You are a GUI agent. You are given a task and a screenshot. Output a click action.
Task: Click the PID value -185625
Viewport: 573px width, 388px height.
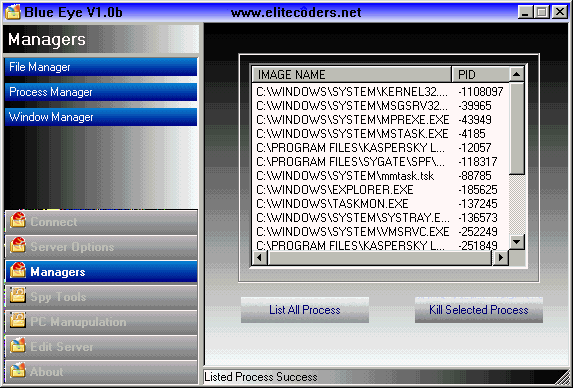[478, 190]
